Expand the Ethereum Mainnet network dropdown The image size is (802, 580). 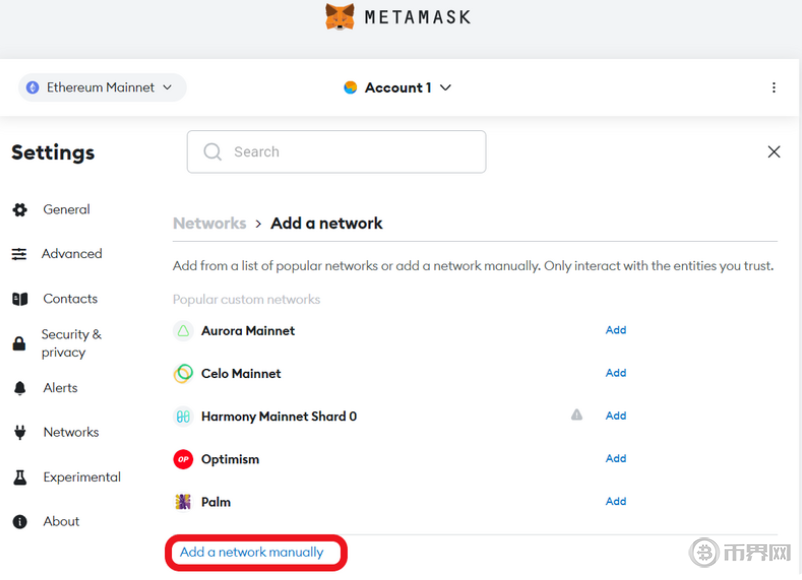(102, 88)
